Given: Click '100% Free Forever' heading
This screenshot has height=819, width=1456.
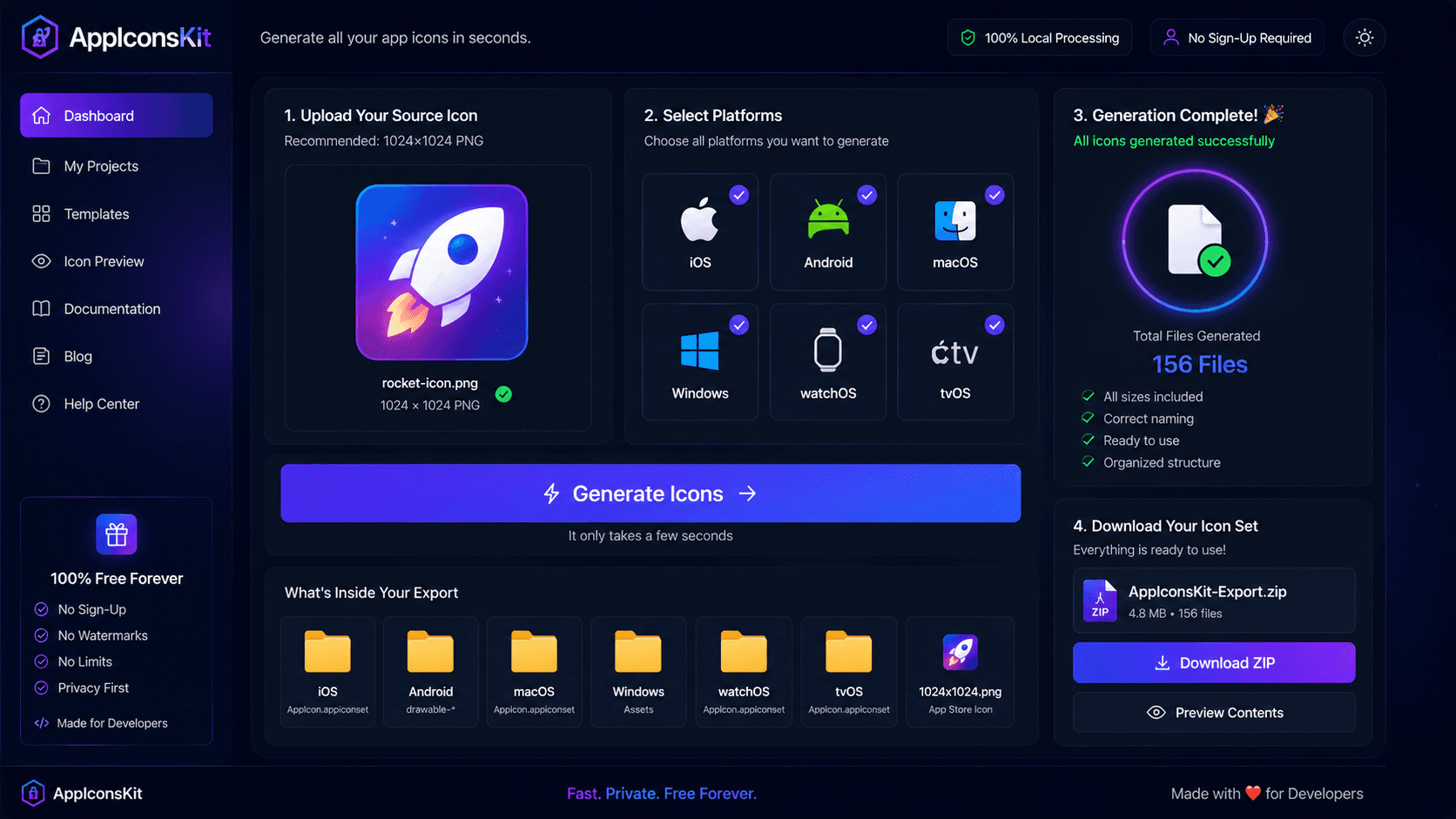Looking at the screenshot, I should coord(117,579).
